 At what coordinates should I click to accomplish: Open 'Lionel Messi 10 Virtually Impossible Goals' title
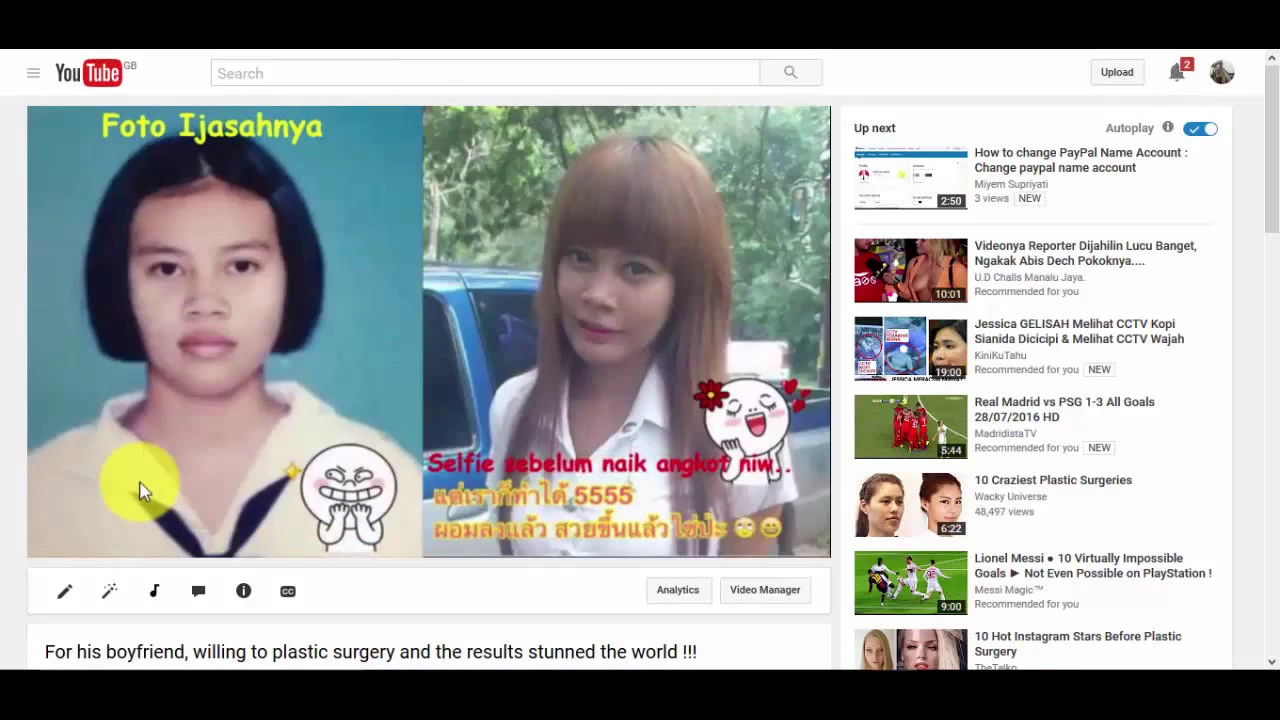1093,565
